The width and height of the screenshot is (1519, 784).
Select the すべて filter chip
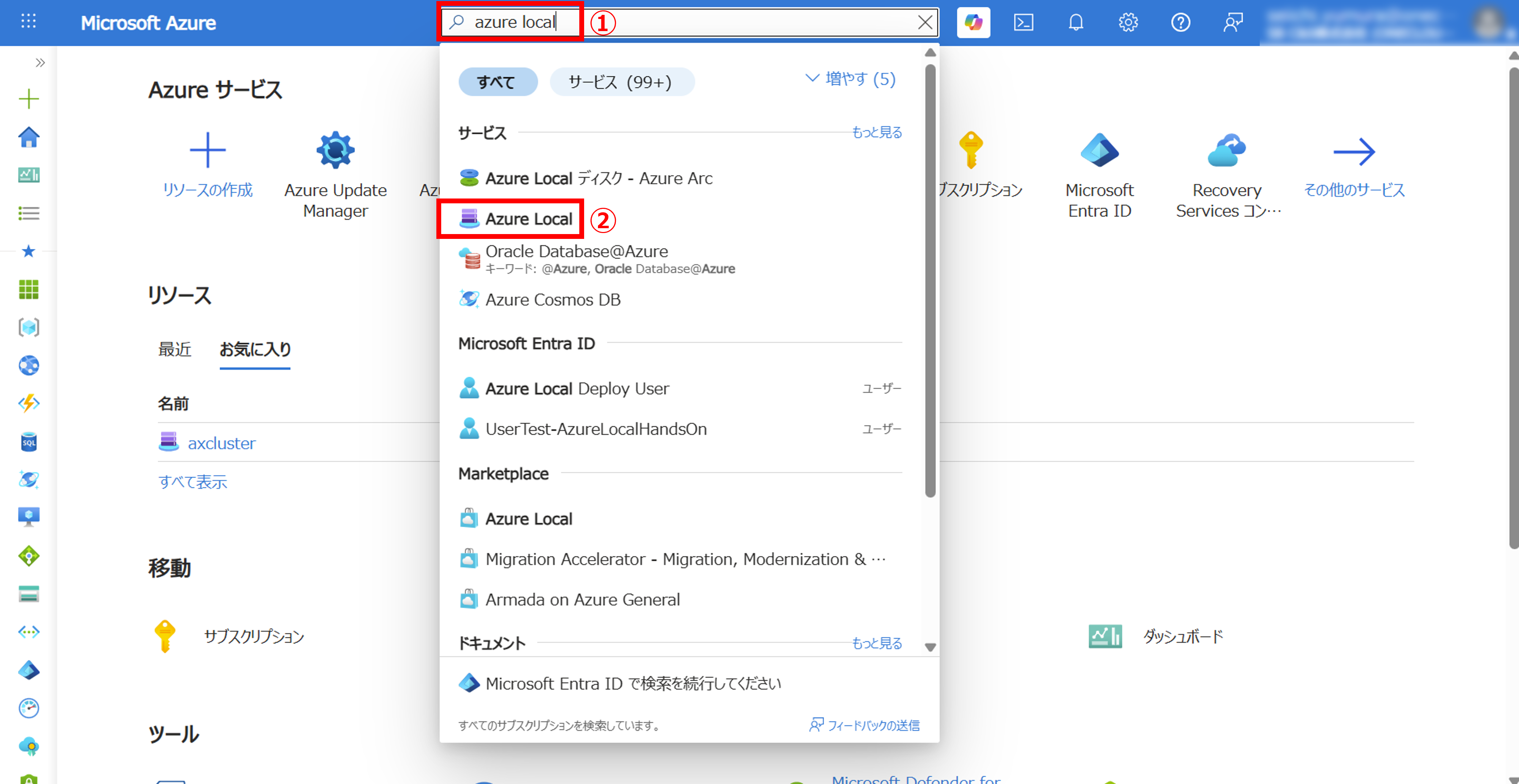point(498,82)
